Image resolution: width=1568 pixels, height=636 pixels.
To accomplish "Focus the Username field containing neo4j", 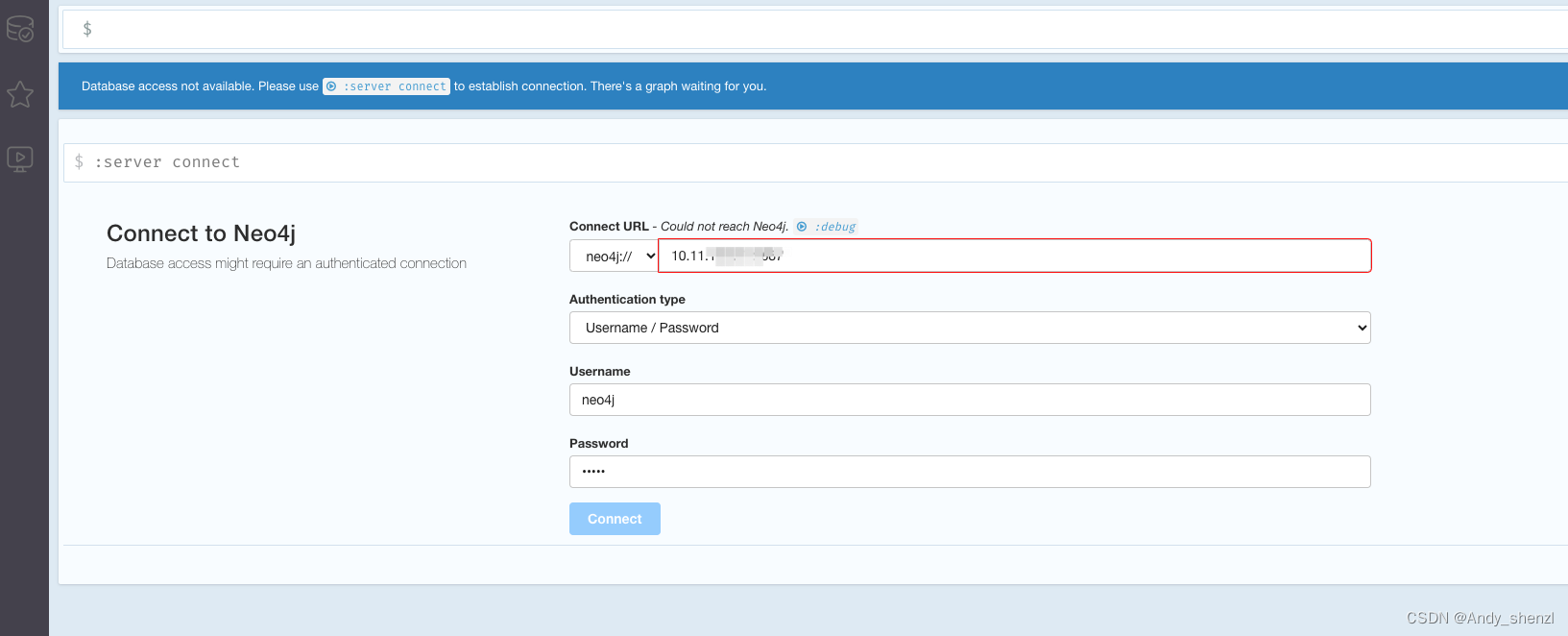I will 970,400.
